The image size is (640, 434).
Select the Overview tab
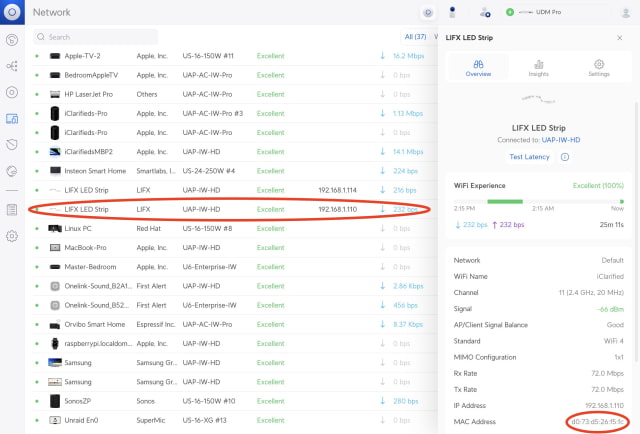click(x=478, y=67)
